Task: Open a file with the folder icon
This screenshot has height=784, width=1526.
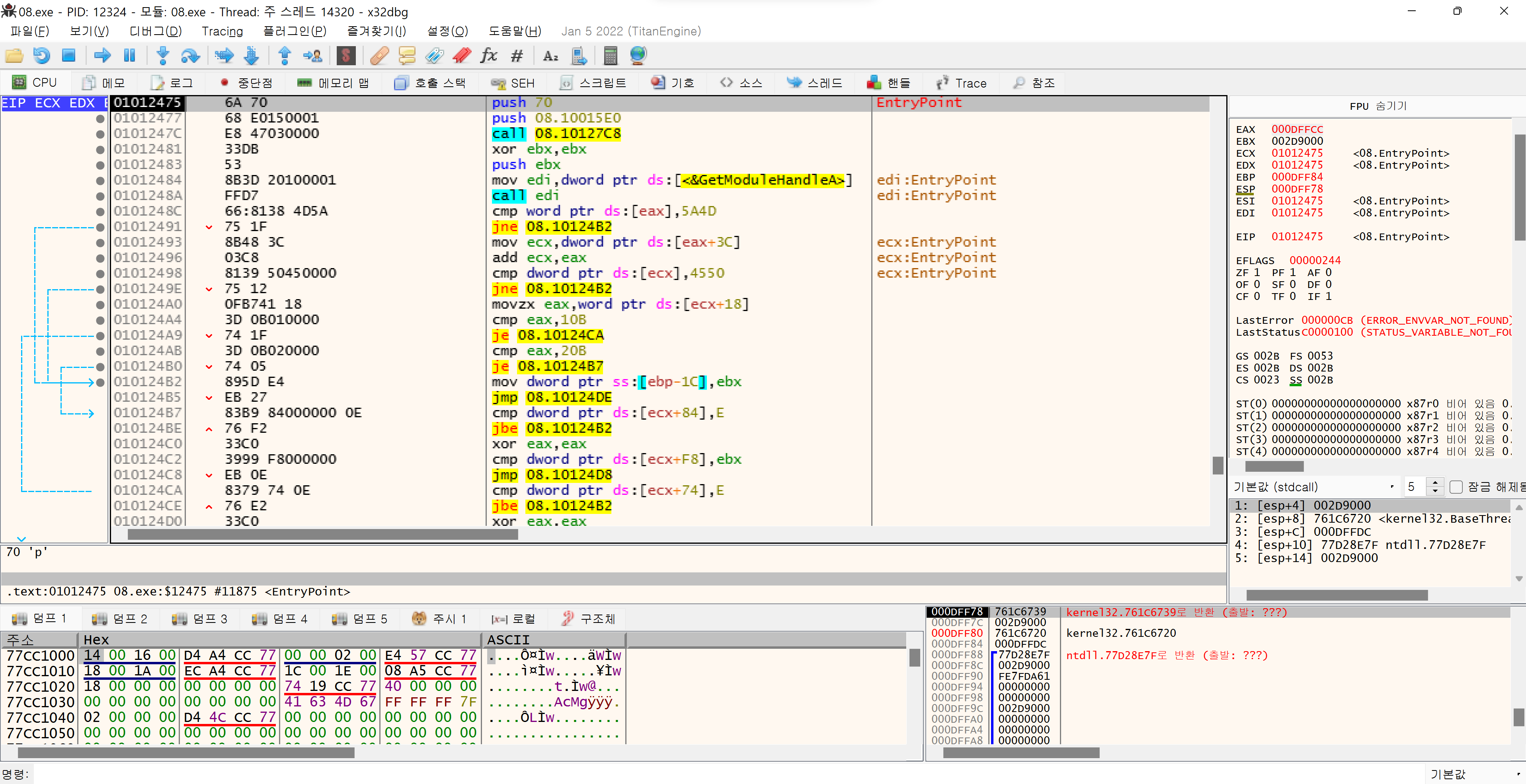Action: point(14,56)
